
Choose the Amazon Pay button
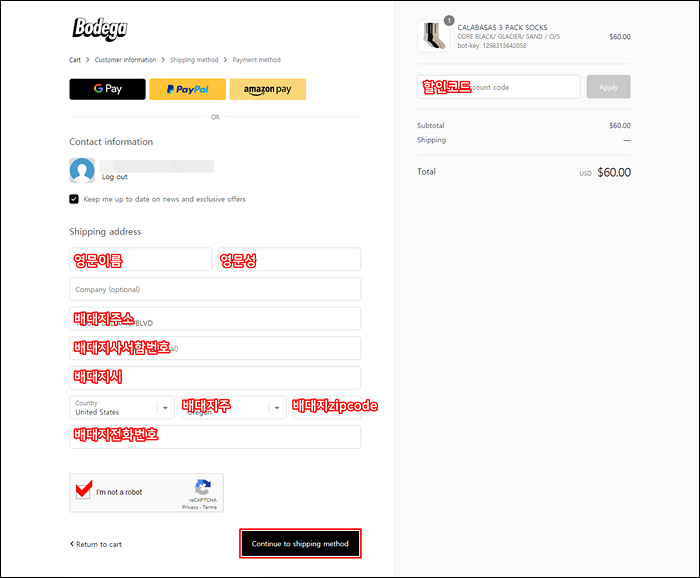coord(268,89)
